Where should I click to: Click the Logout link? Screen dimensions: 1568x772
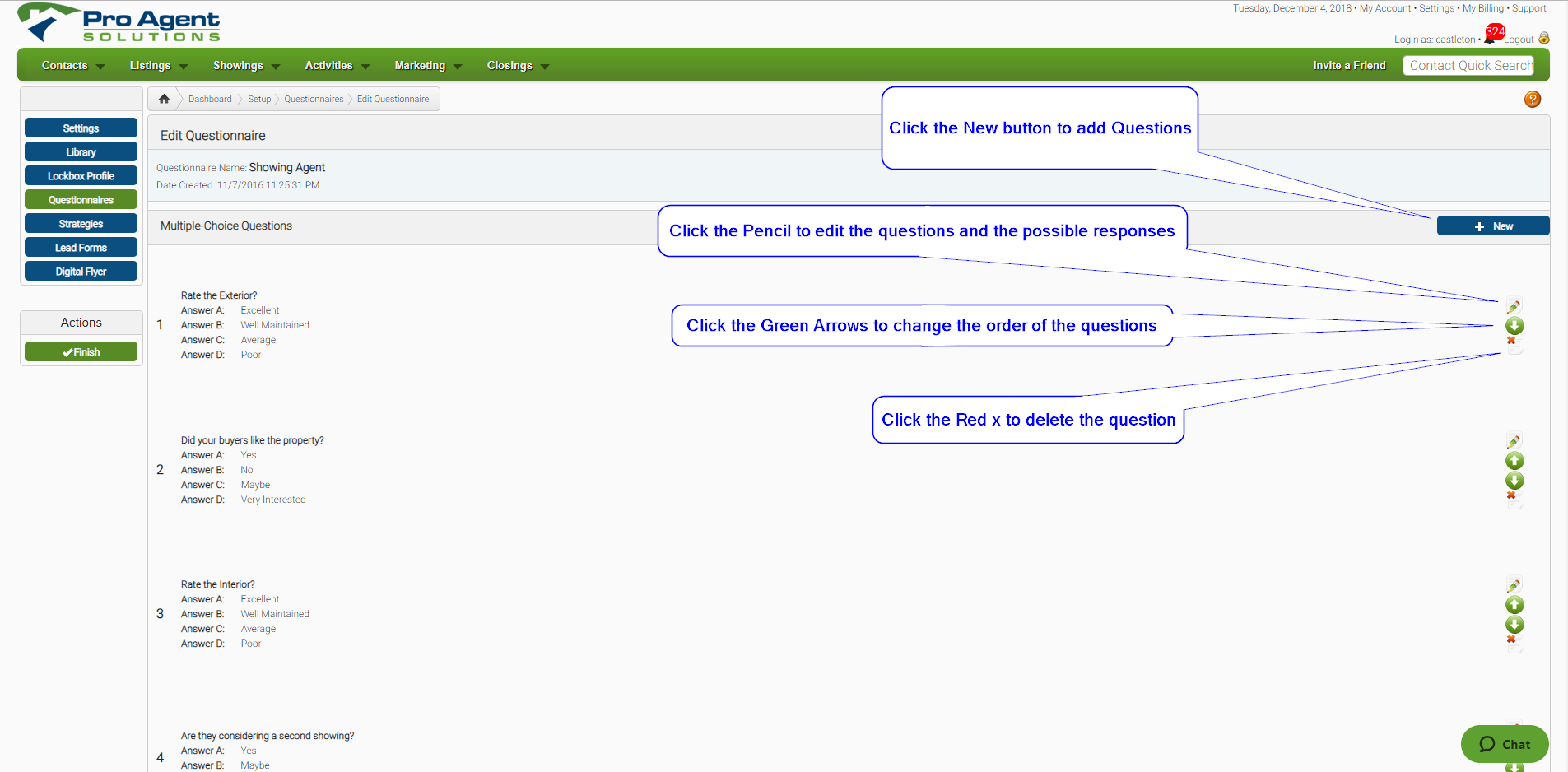pyautogui.click(x=1519, y=40)
